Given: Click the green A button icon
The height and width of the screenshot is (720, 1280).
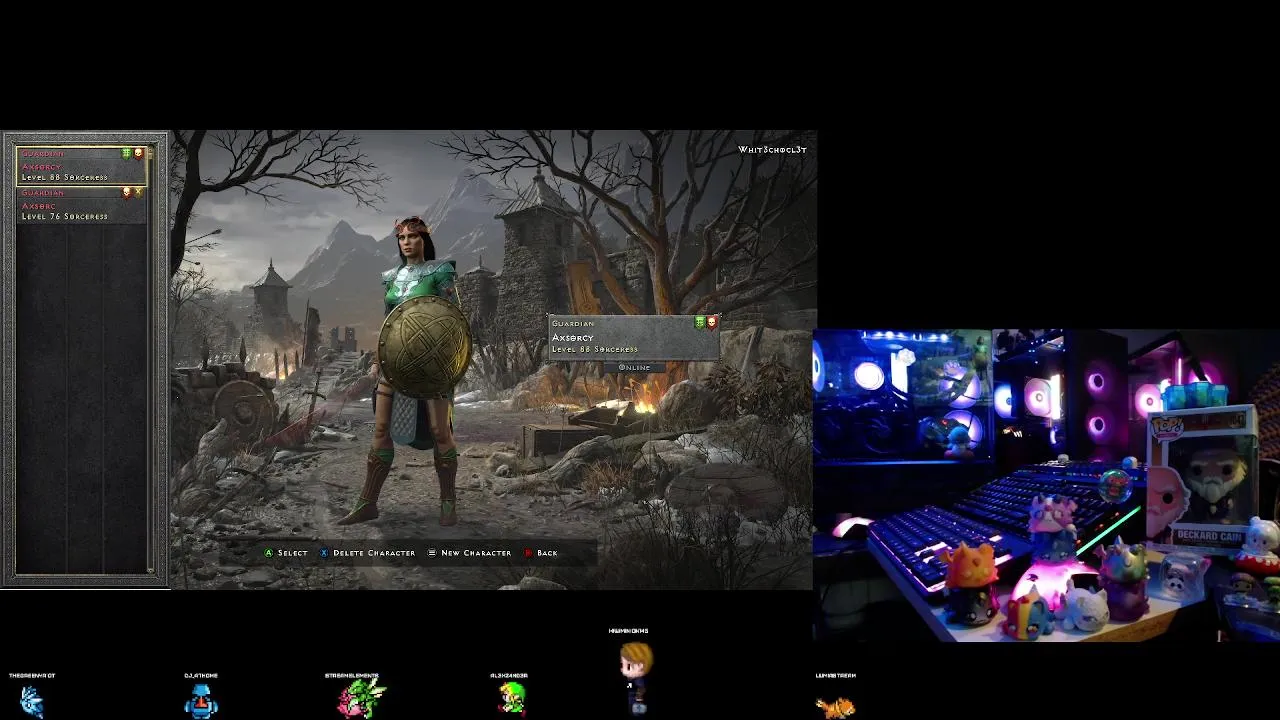Looking at the screenshot, I should point(269,553).
